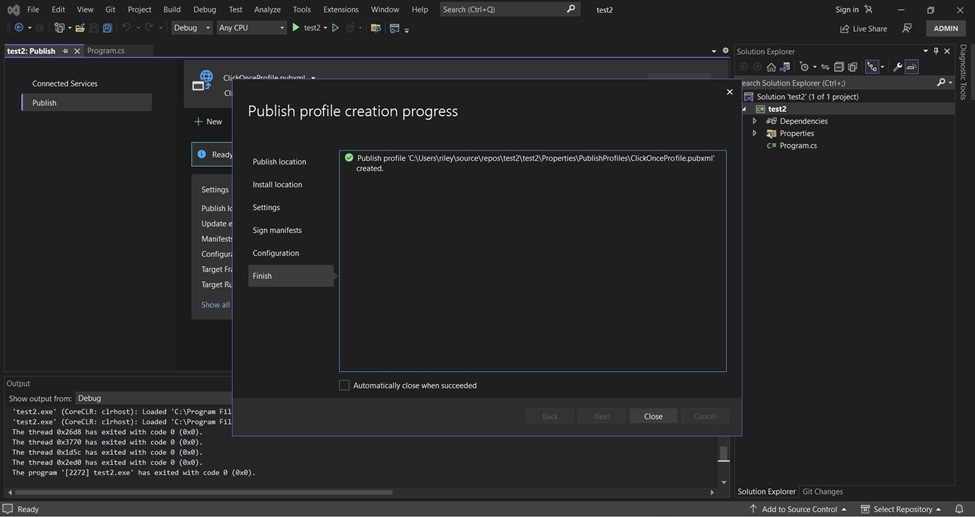This screenshot has width=975, height=517.
Task: Click Add to Source Control
Action: [x=797, y=509]
